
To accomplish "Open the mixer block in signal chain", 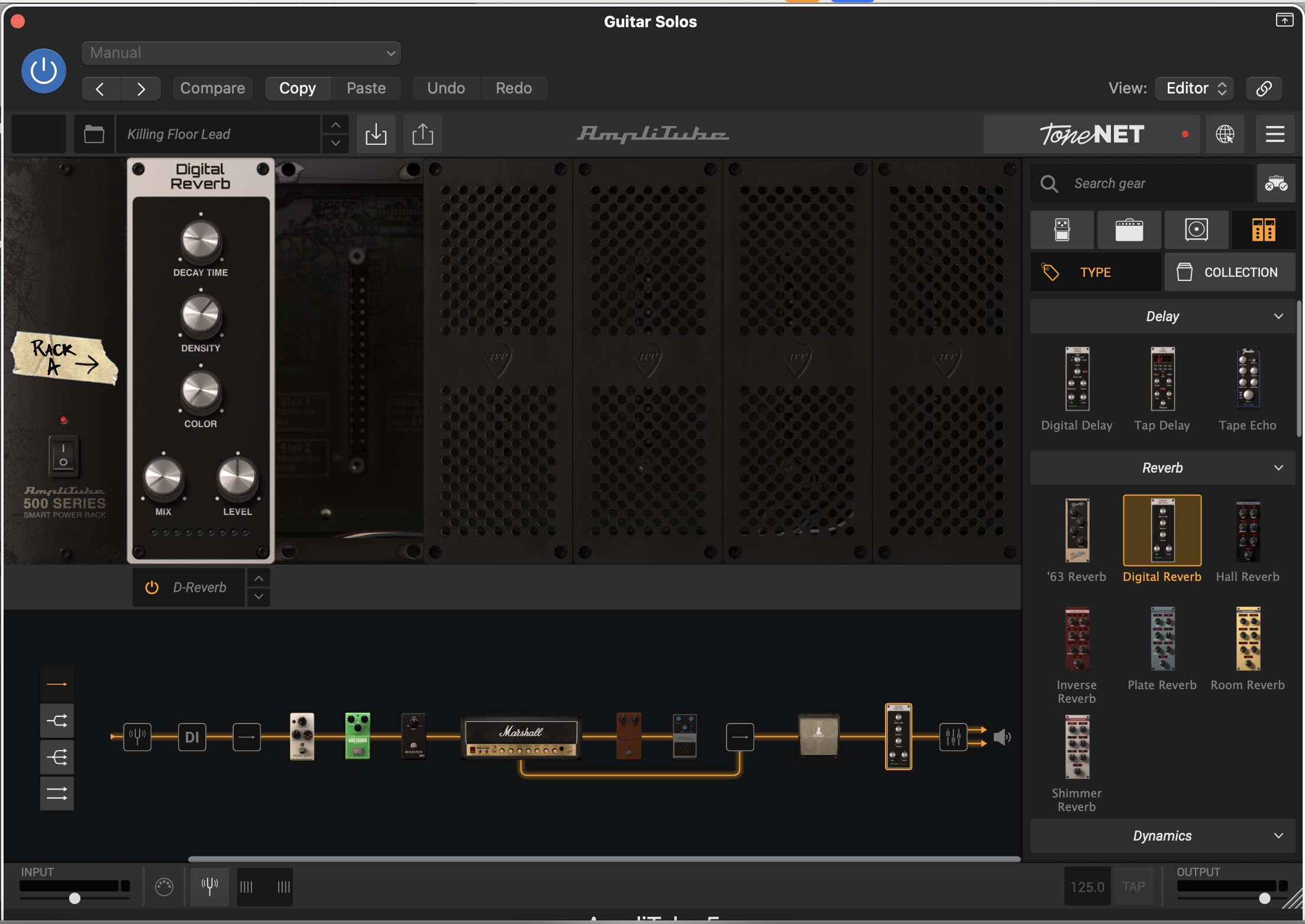I will coord(953,737).
